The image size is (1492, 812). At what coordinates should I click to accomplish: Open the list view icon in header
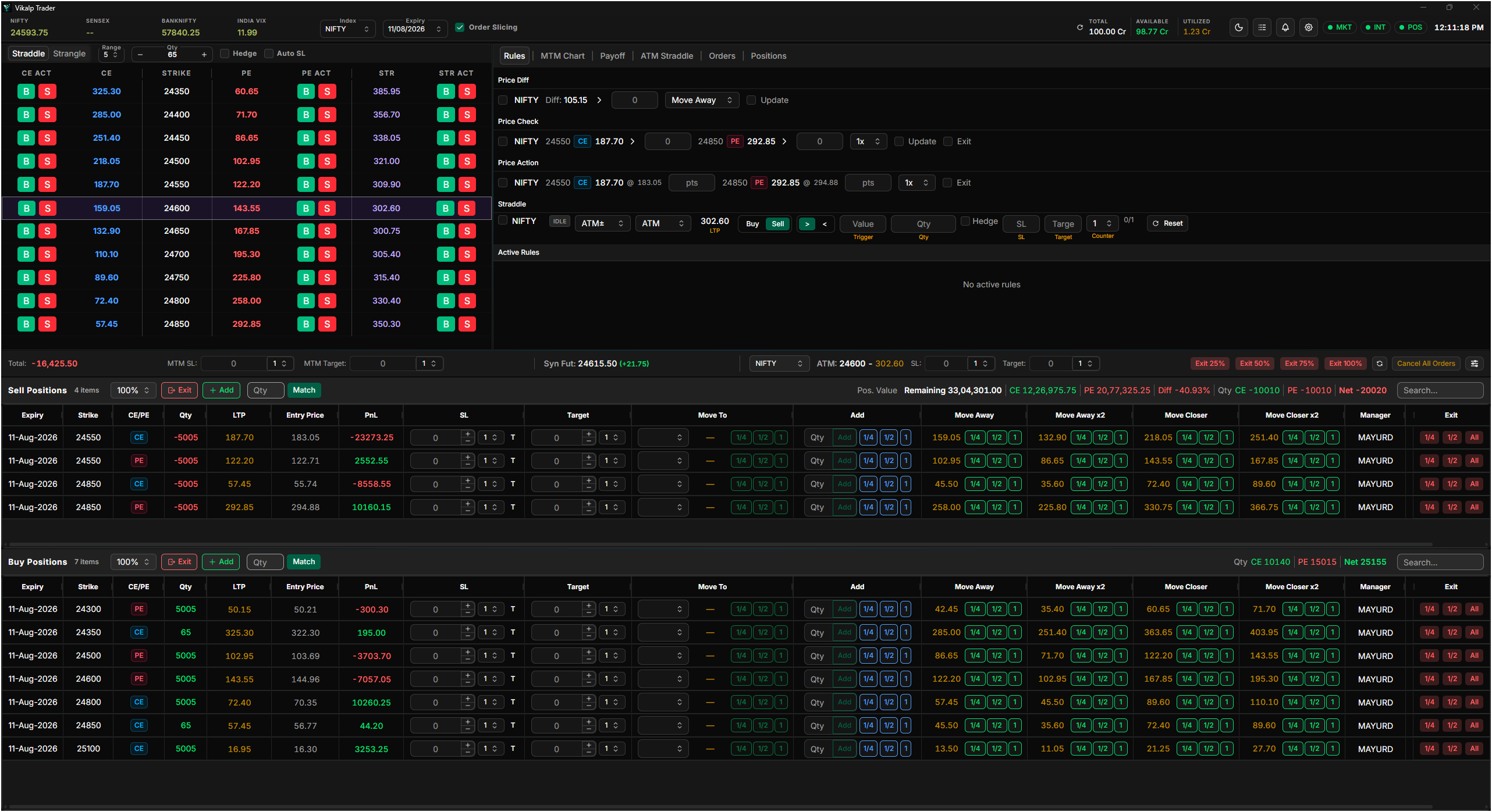pos(1262,27)
